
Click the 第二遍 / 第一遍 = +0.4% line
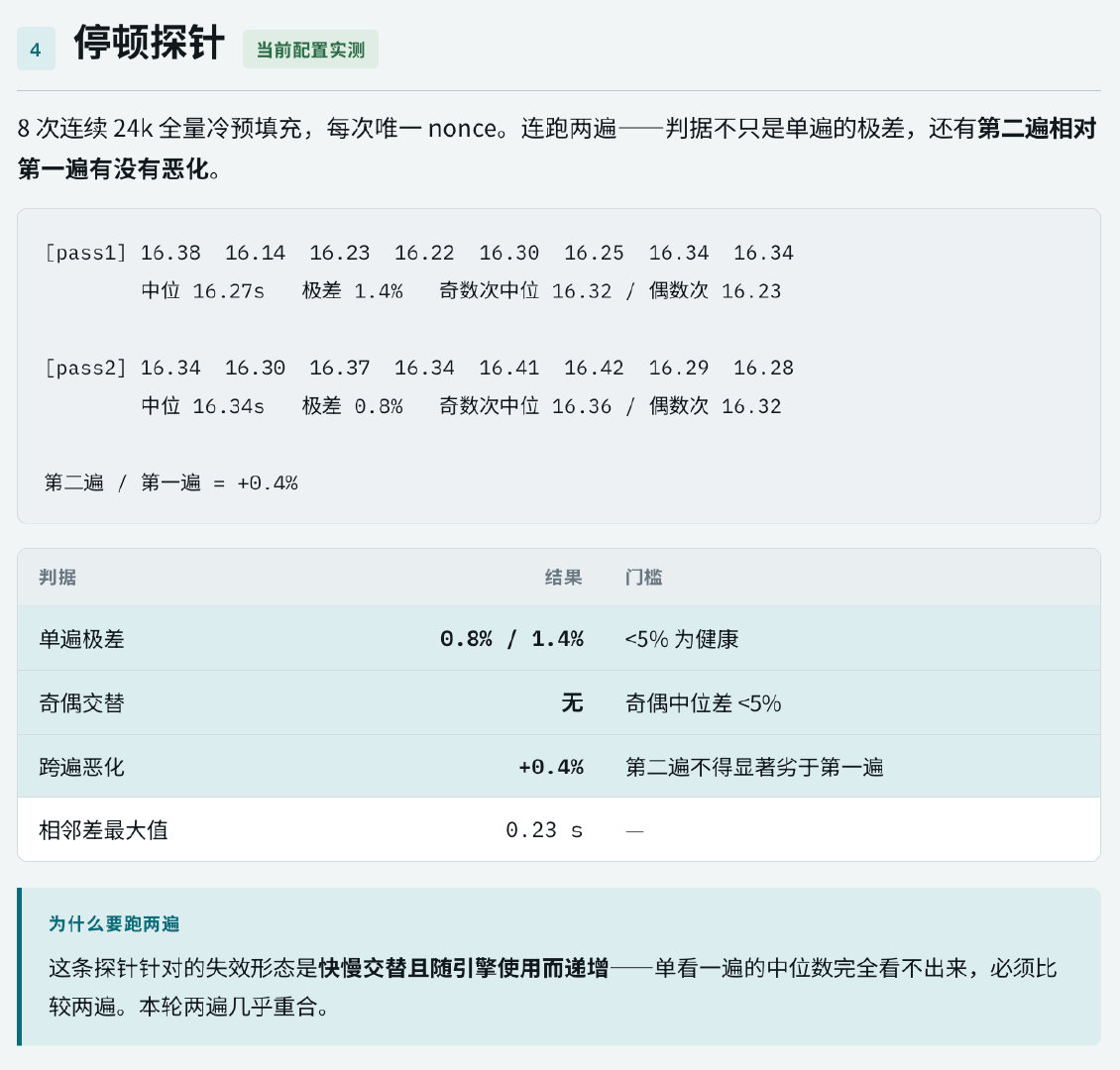[170, 483]
